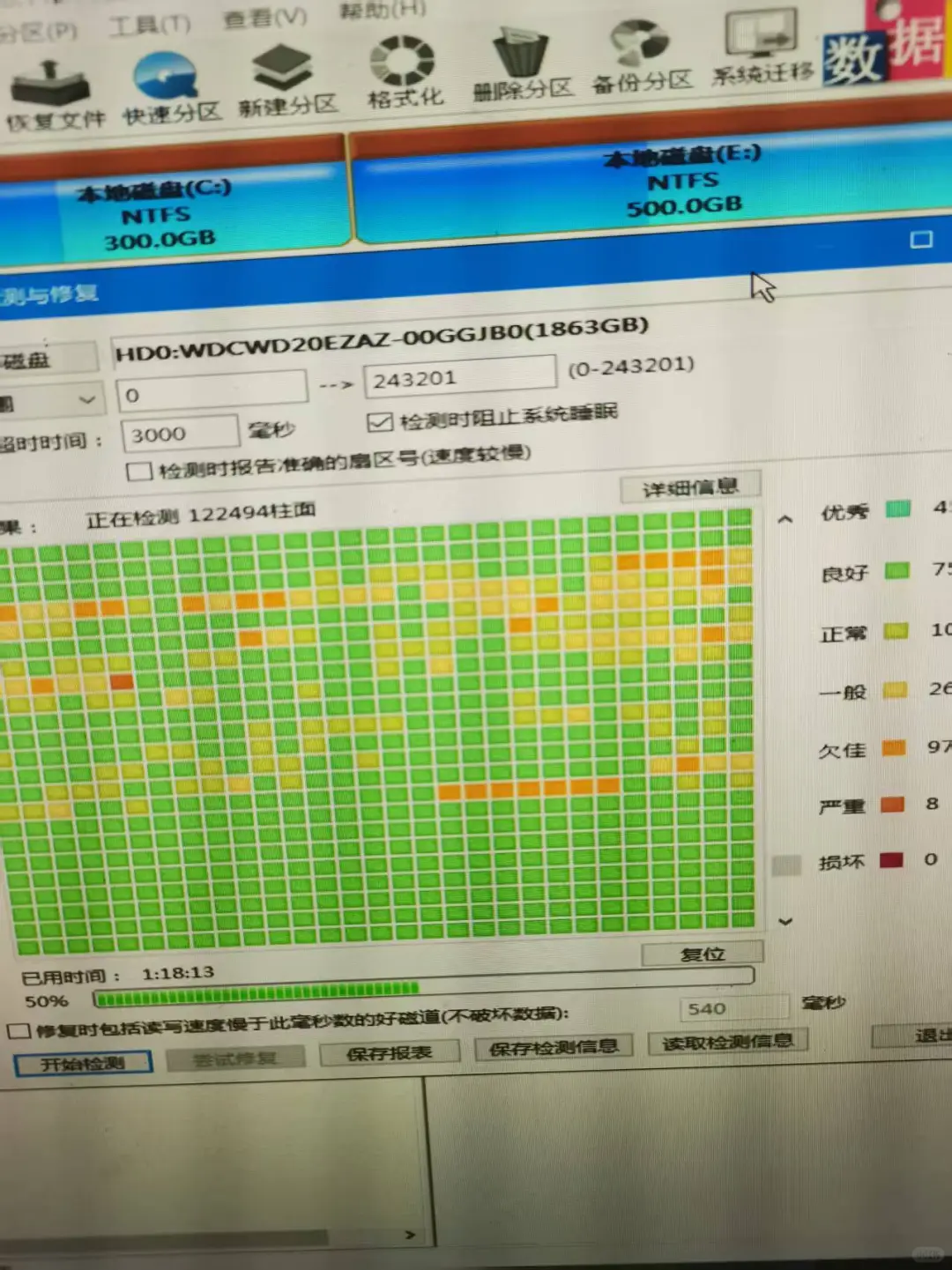Enable 检测时报告准确的扇区号 checkbox
The height and width of the screenshot is (1270, 952).
point(138,471)
